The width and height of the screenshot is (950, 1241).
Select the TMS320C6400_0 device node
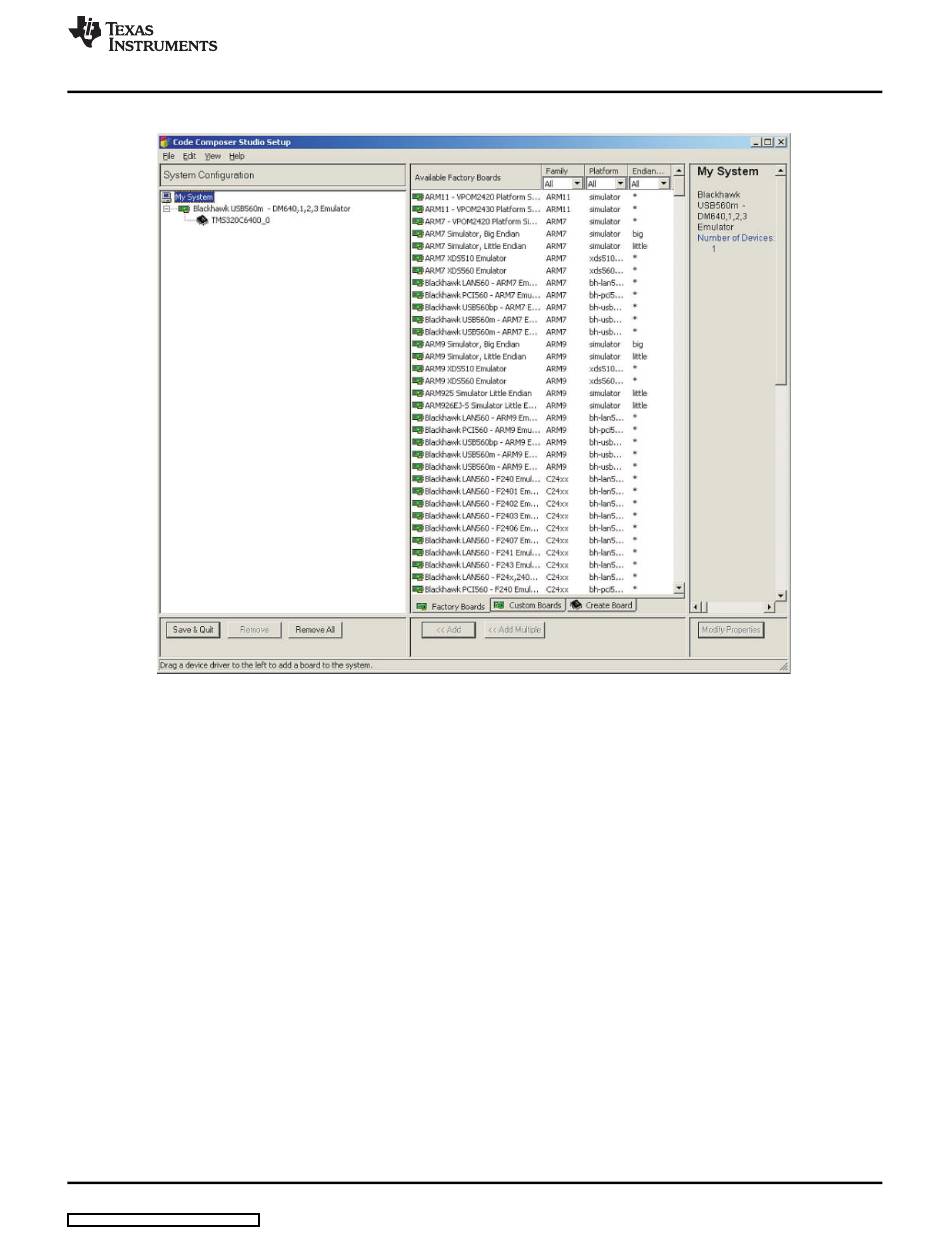pyautogui.click(x=240, y=220)
